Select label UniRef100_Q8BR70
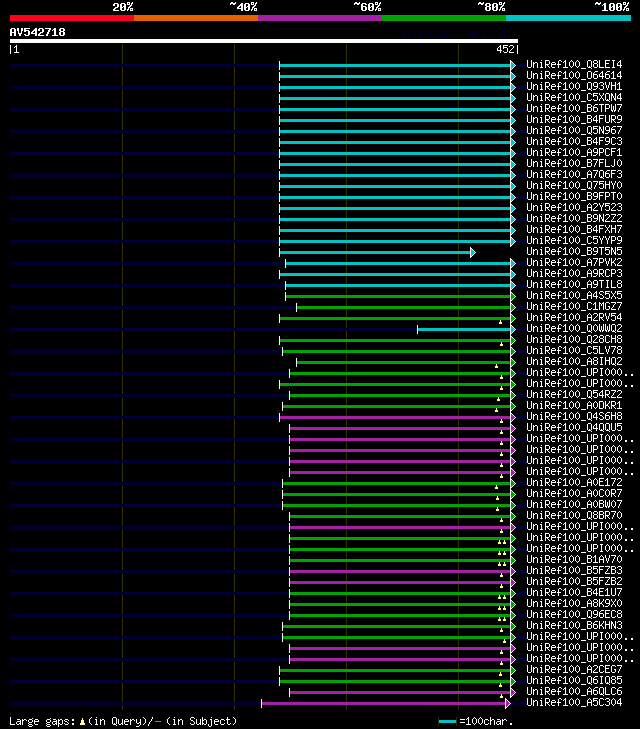Screen dimensions: 640x729 click(574, 516)
